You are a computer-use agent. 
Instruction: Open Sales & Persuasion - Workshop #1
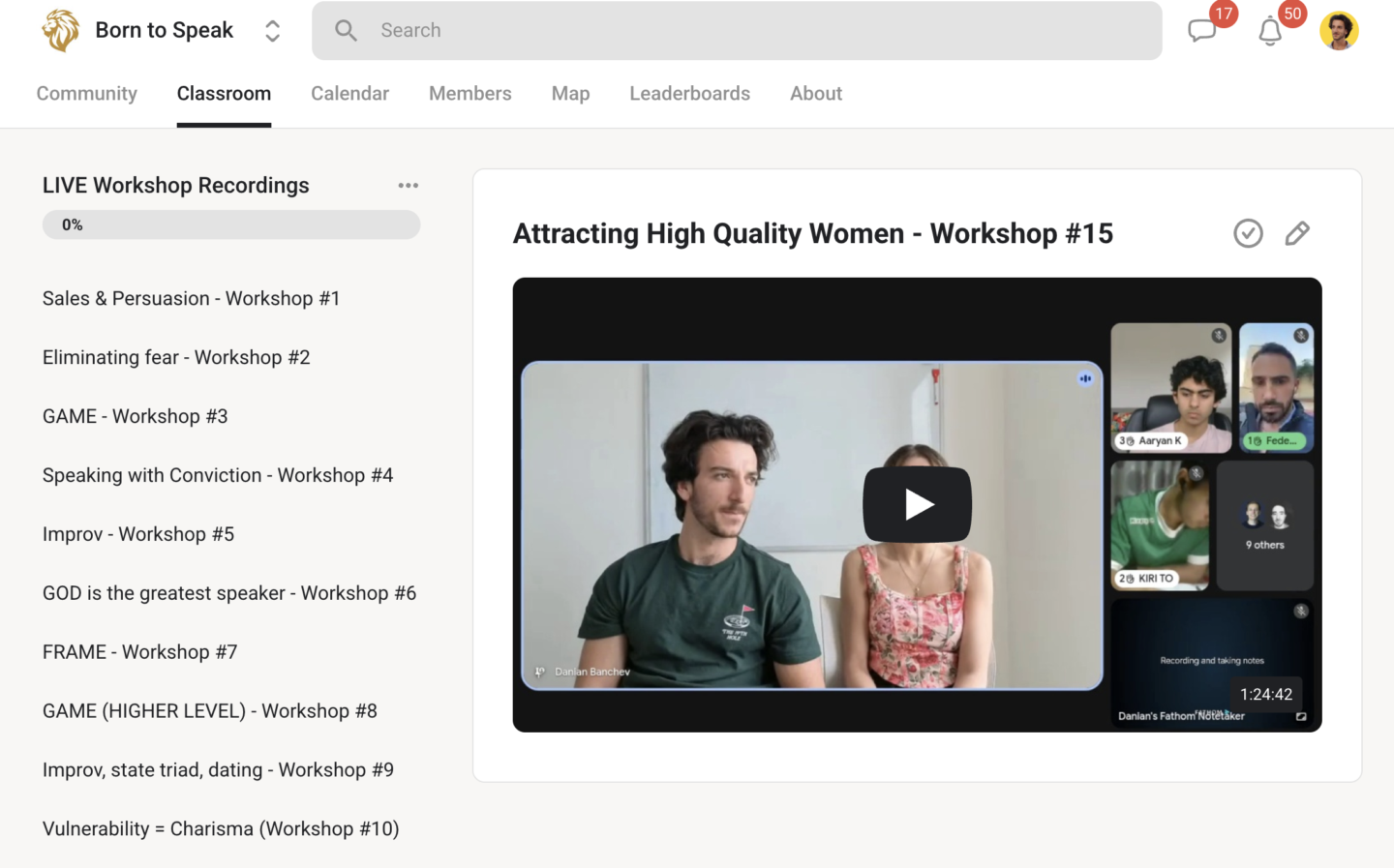coord(192,299)
